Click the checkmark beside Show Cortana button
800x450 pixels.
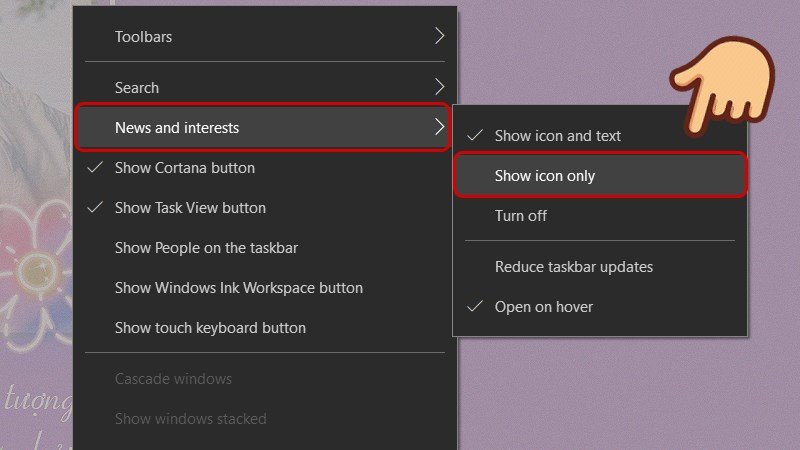pos(96,168)
